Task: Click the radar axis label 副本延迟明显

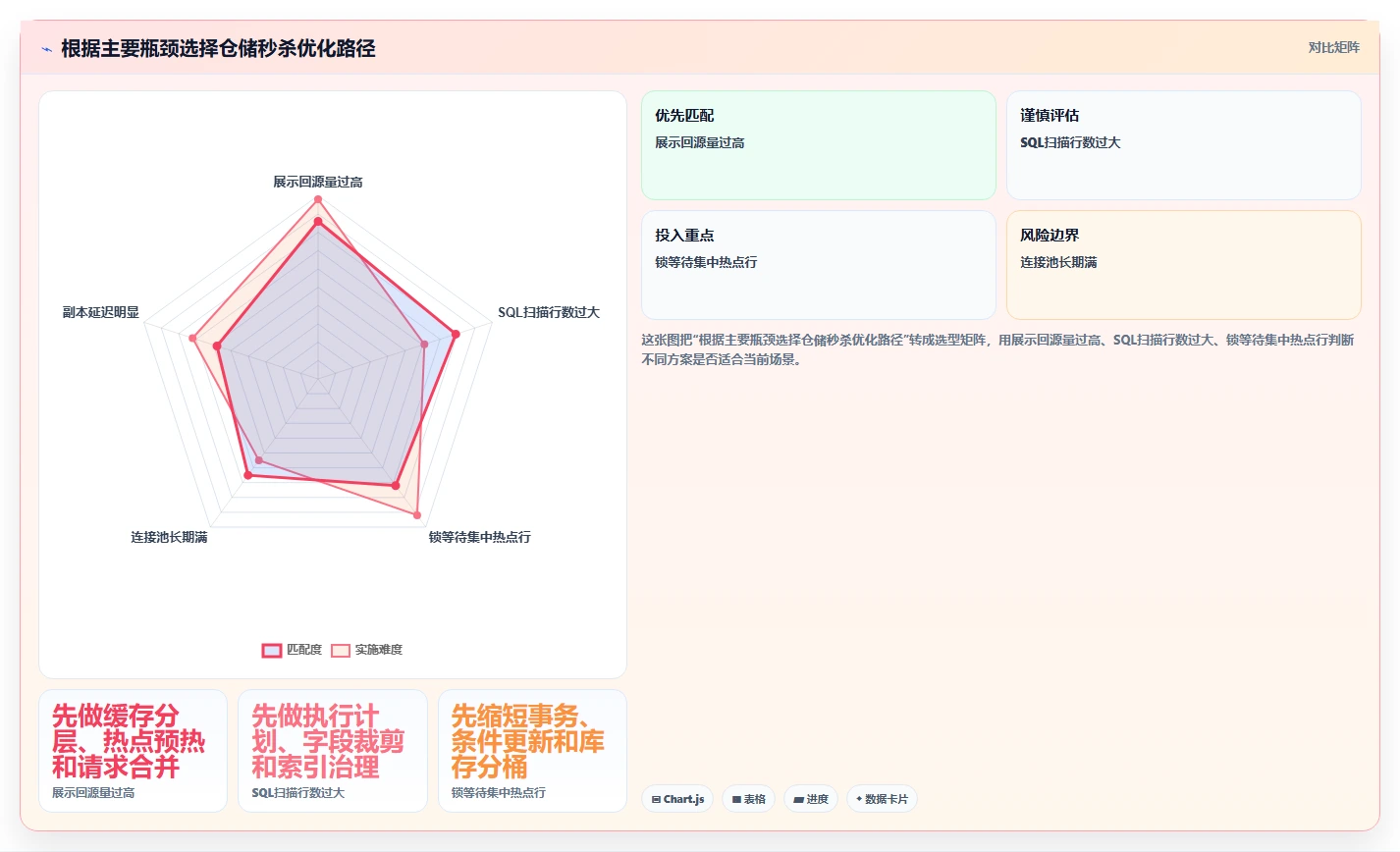Action: click(x=101, y=312)
